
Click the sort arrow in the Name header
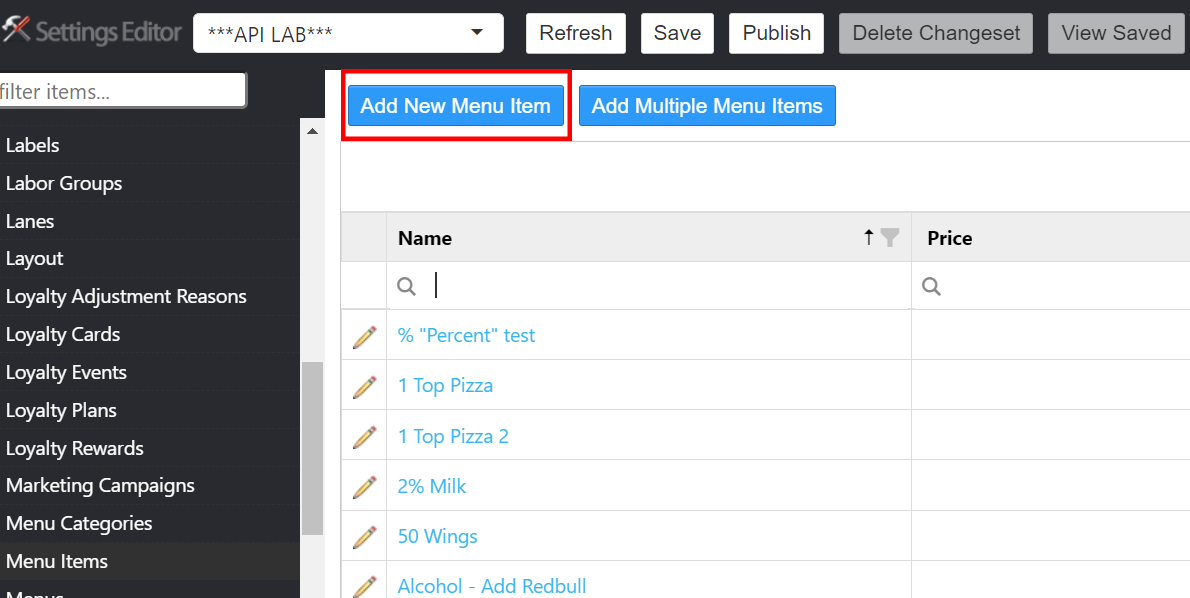(x=869, y=237)
